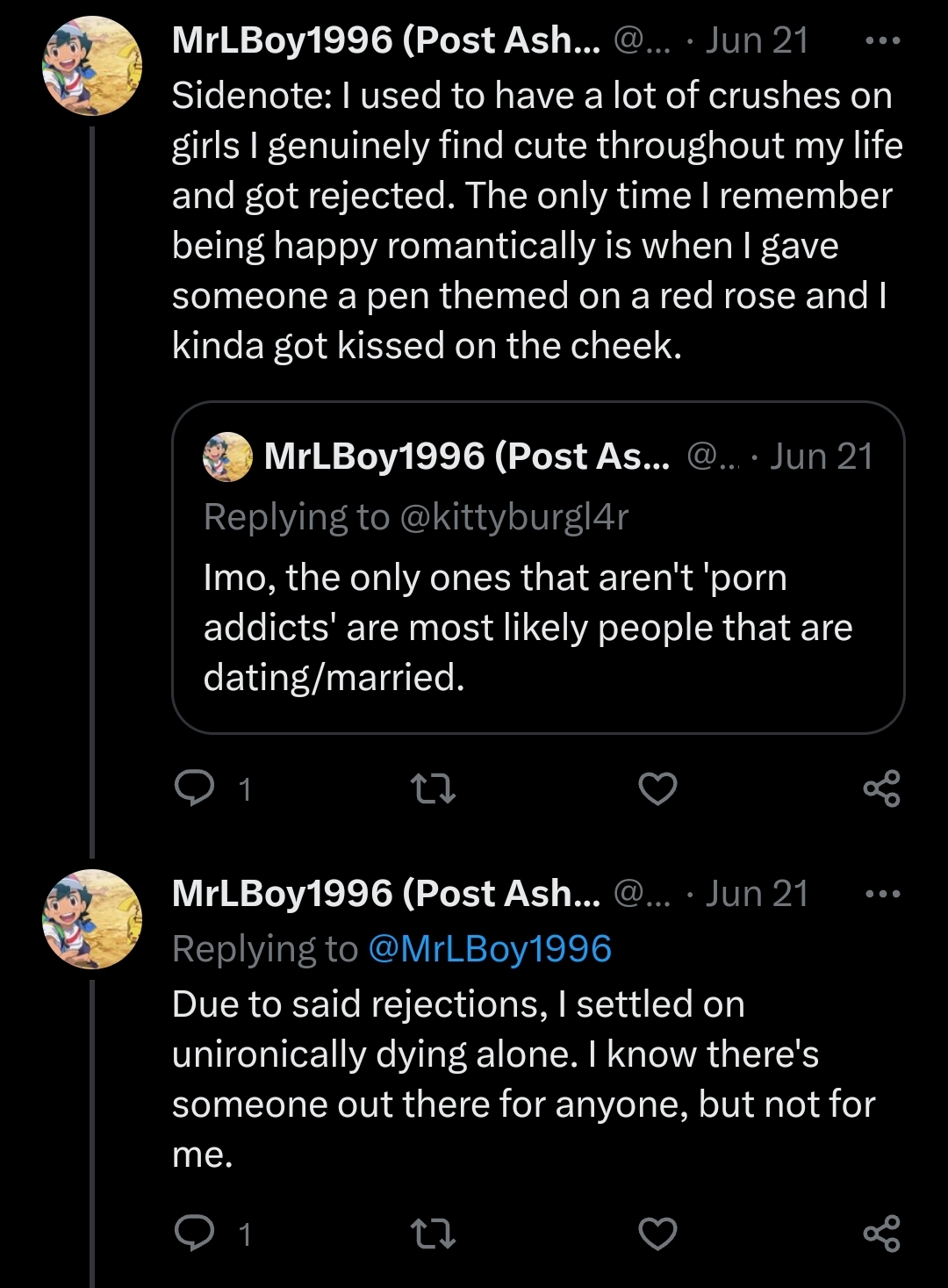Viewport: 948px width, 1288px height.
Task: Retweet the first tweet about crushes
Action: click(433, 788)
